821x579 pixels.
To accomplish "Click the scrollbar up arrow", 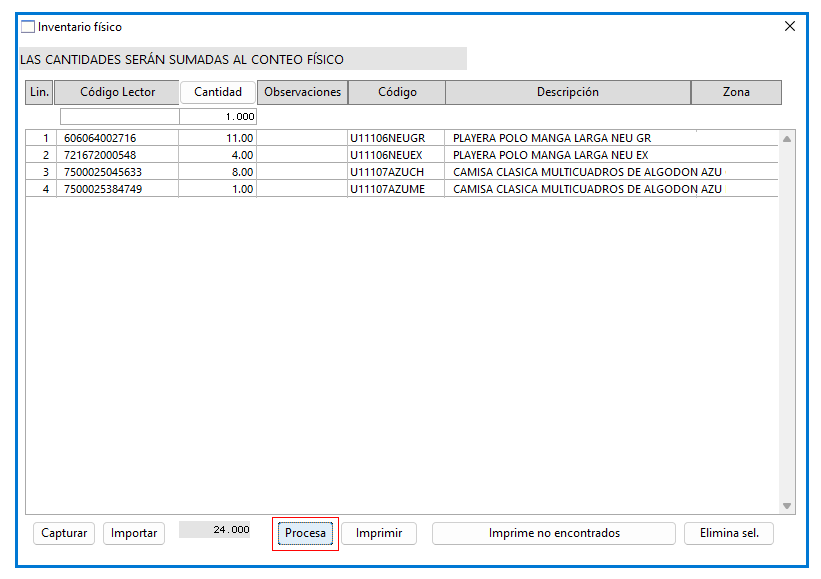I will pos(786,139).
